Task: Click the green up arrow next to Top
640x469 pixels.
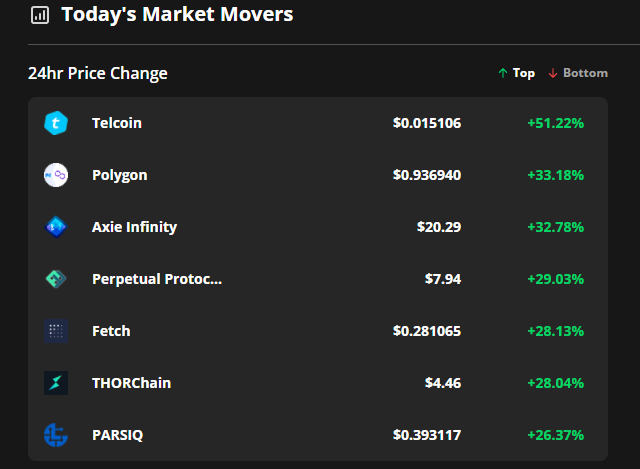Action: [x=503, y=73]
